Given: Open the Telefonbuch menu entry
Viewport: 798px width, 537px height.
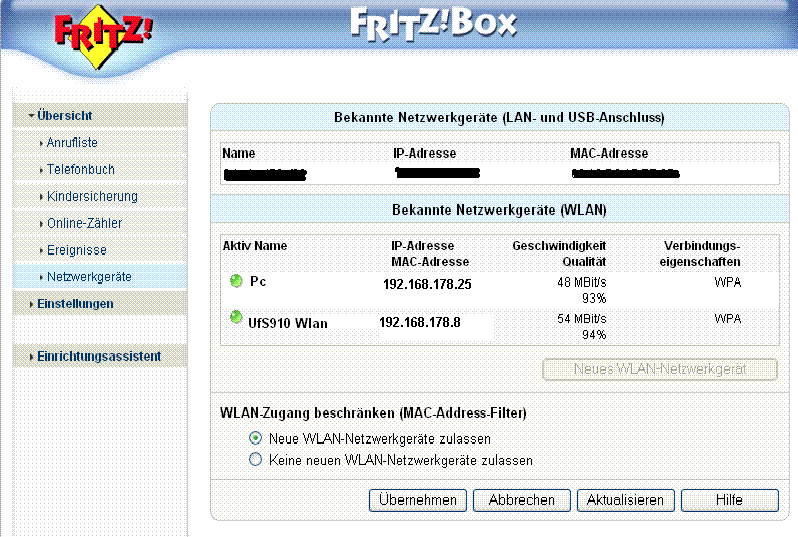Looking at the screenshot, I should [80, 170].
